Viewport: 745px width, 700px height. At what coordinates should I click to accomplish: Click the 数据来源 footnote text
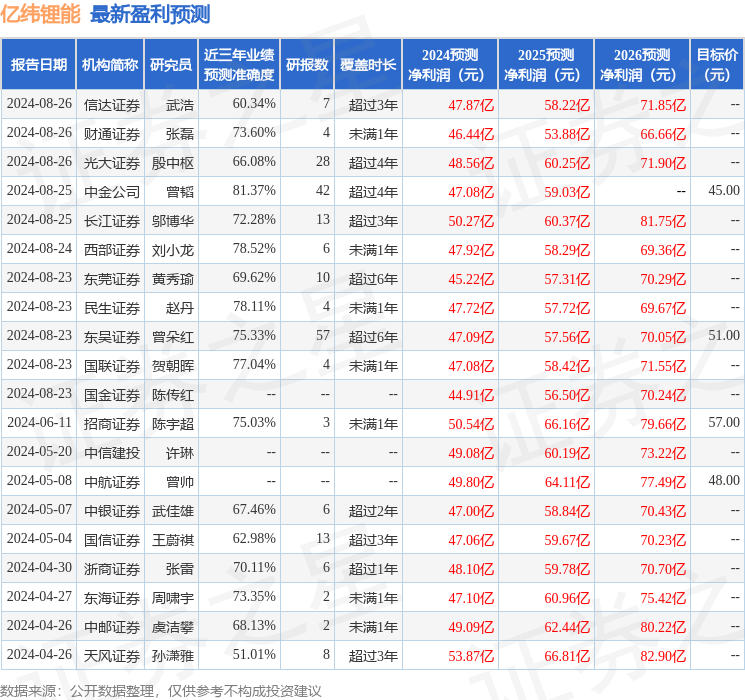click(x=161, y=690)
